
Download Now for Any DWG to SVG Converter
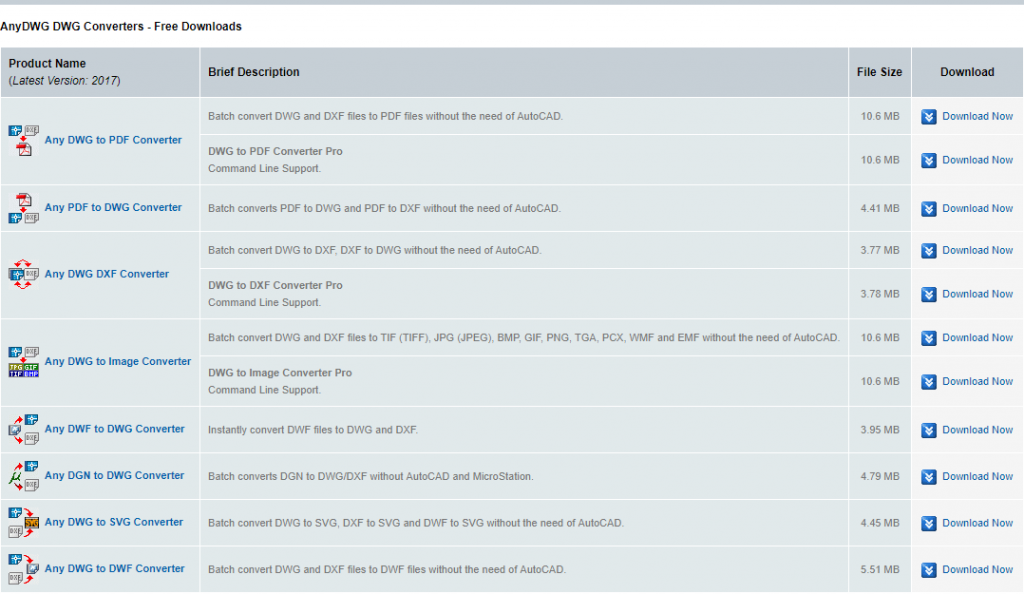[x=977, y=523]
